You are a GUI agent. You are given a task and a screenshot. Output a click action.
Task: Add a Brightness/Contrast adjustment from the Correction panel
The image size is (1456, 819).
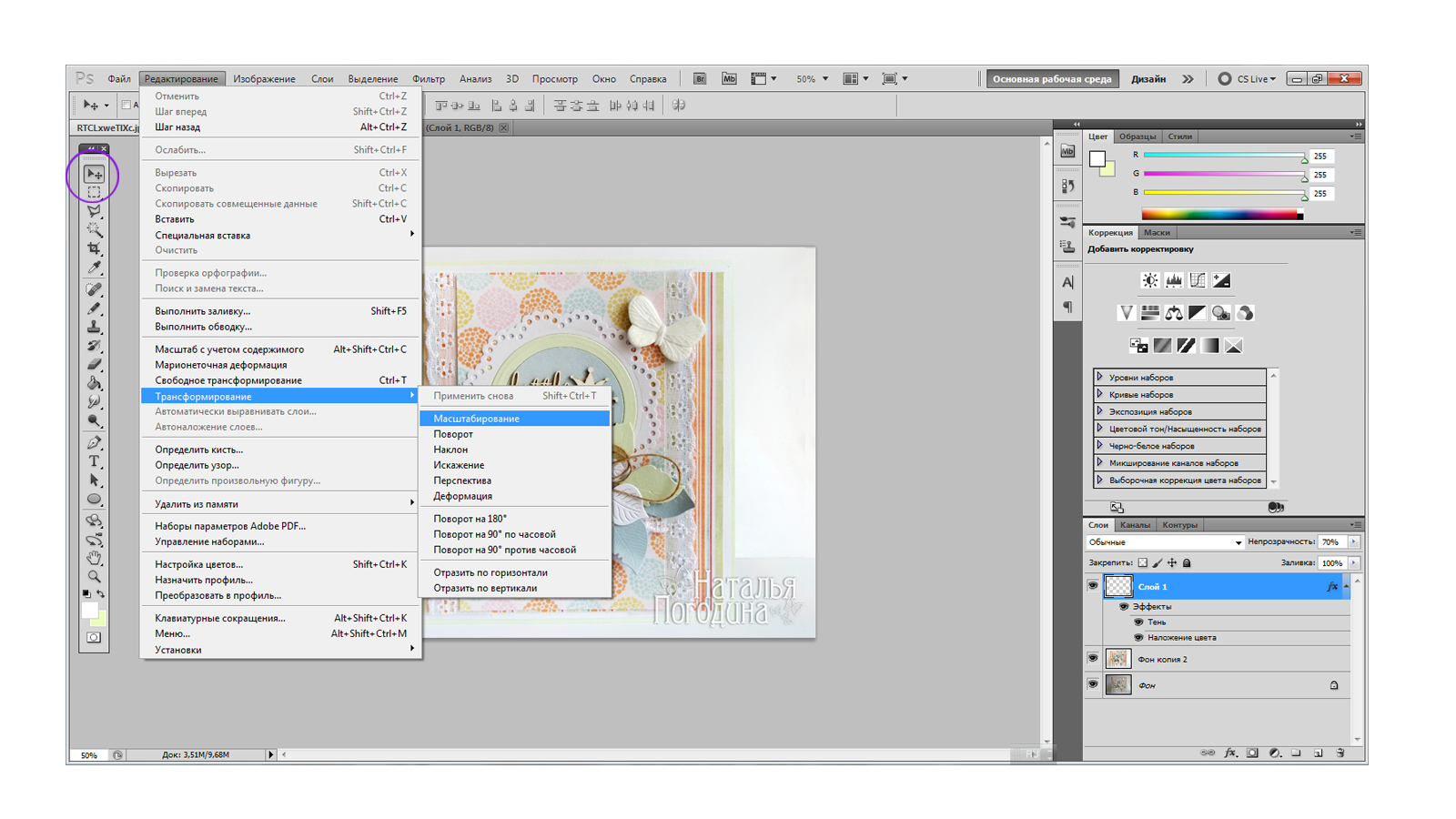1150,280
